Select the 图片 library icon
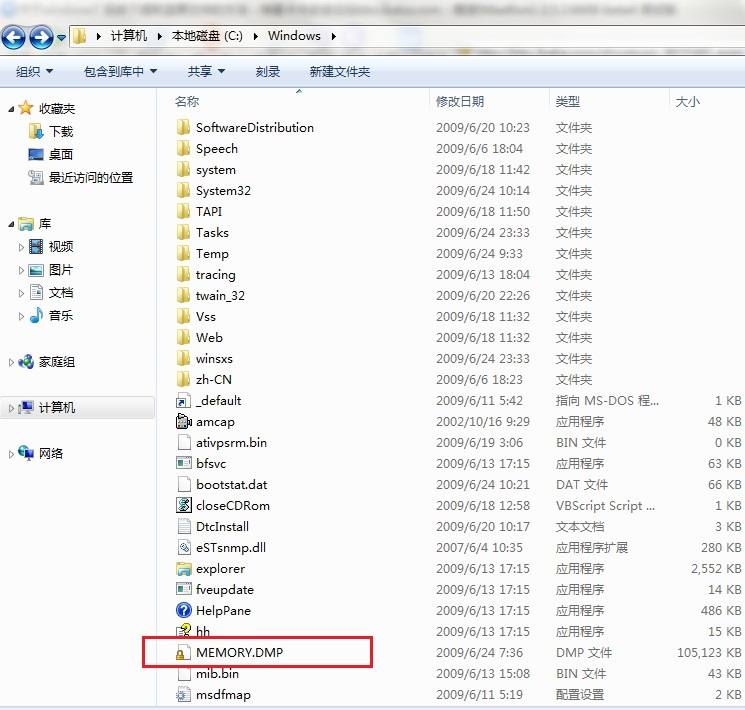The width and height of the screenshot is (745, 710). click(x=36, y=270)
